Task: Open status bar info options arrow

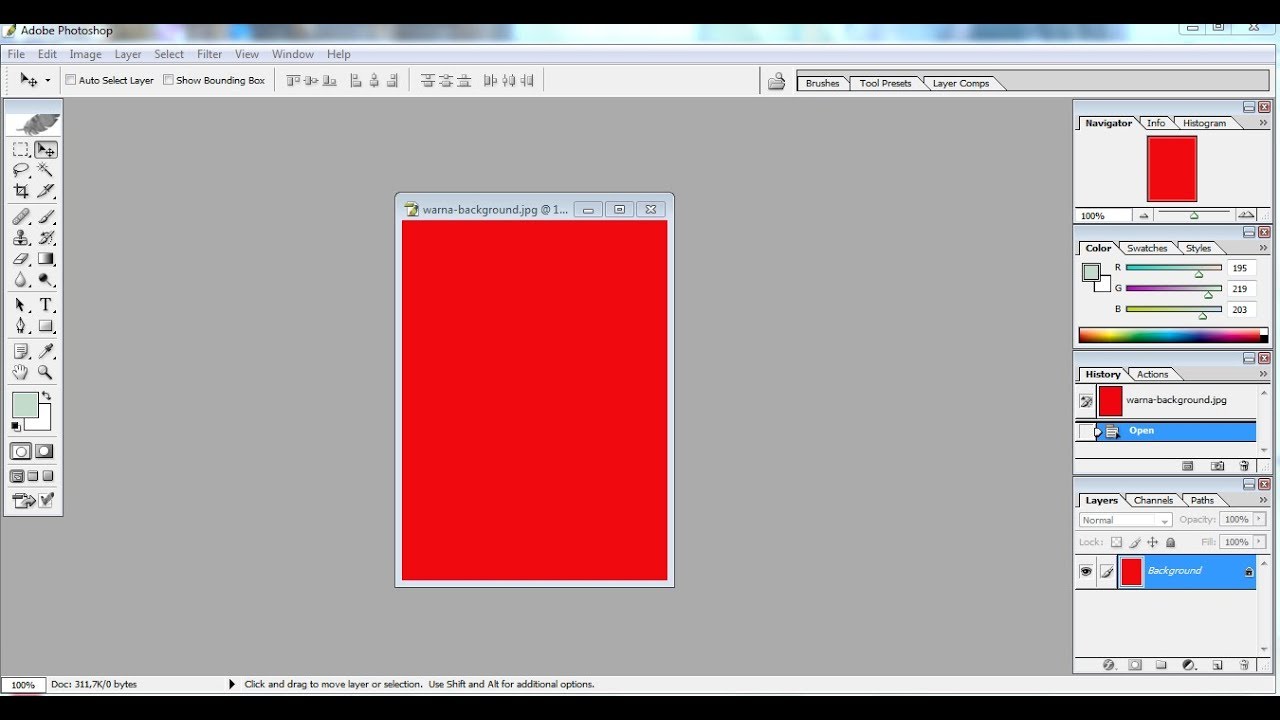Action: click(x=232, y=684)
